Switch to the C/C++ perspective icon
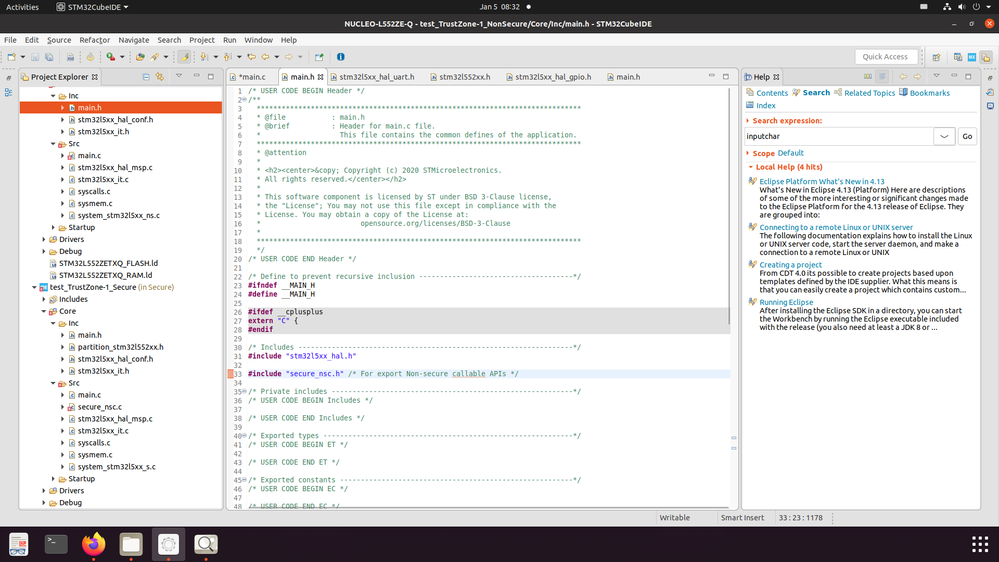This screenshot has height=562, width=999. (x=958, y=57)
